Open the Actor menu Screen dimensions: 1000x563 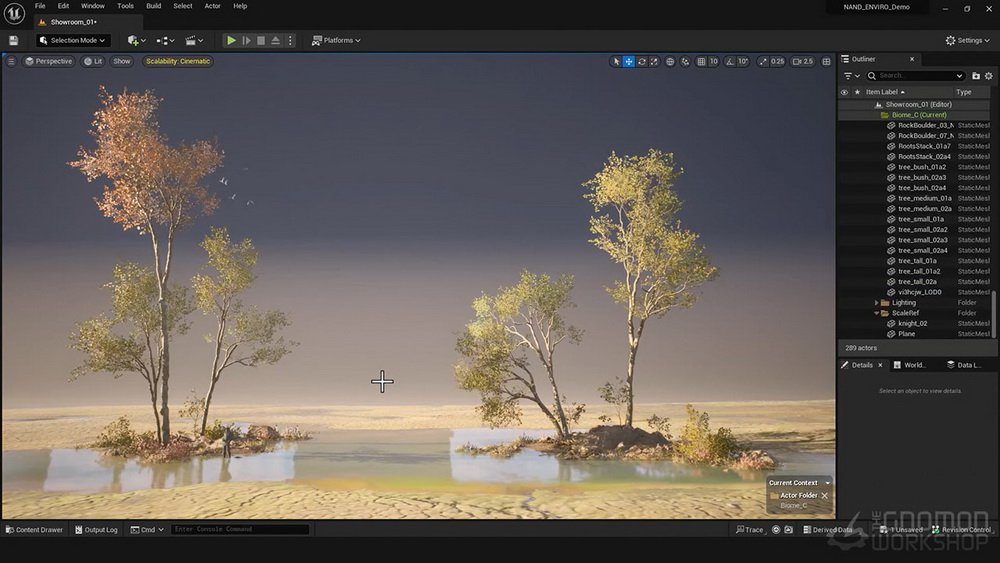tap(212, 6)
